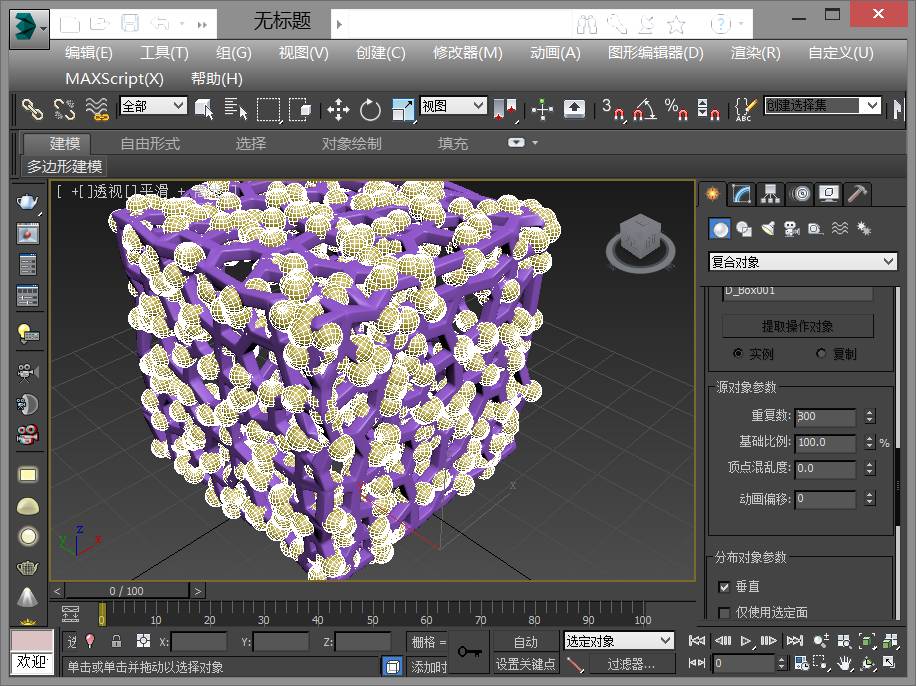916x686 pixels.
Task: Open the 修改器(M) menu
Action: pos(467,53)
